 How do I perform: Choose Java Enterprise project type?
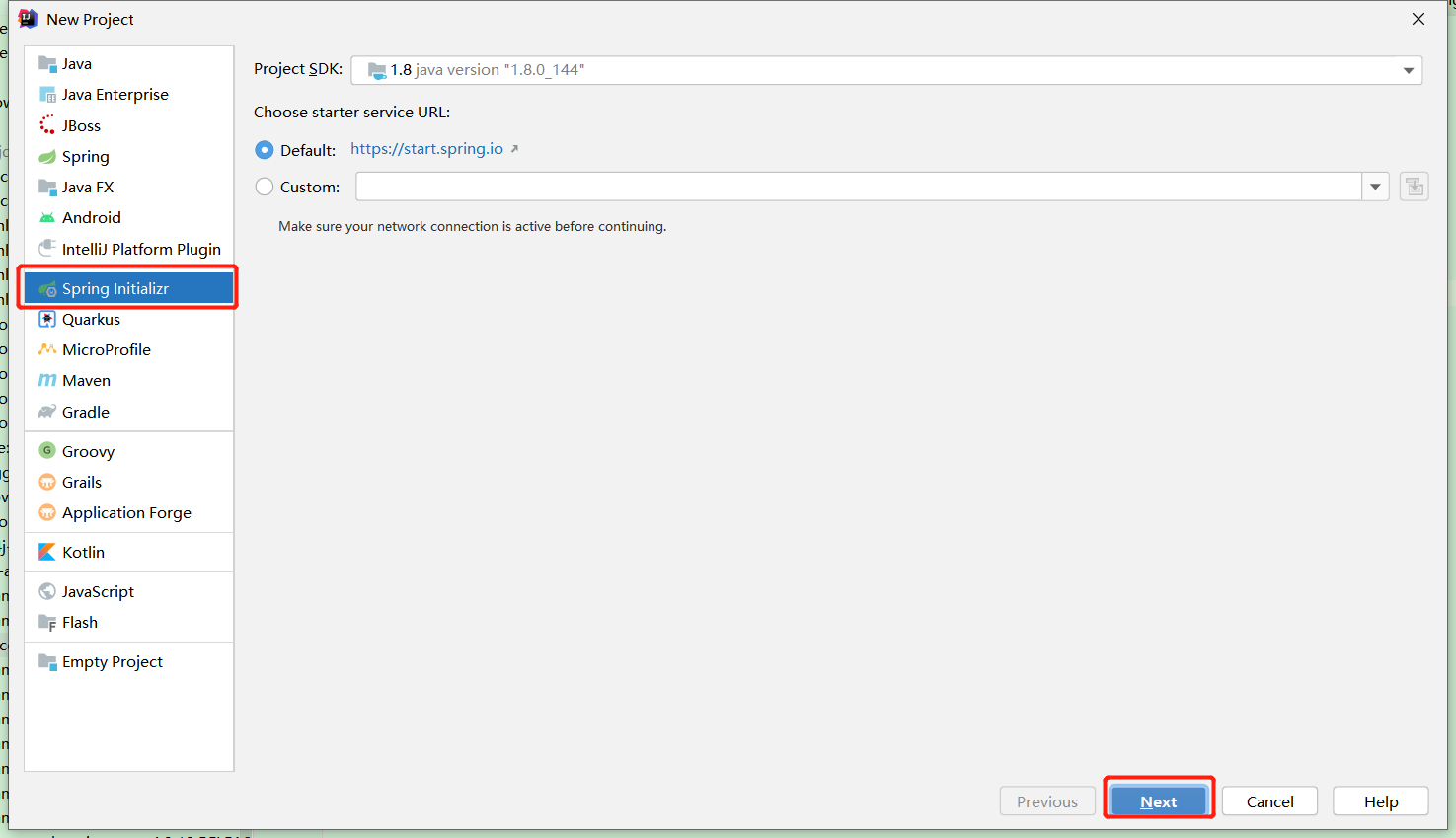(129, 95)
